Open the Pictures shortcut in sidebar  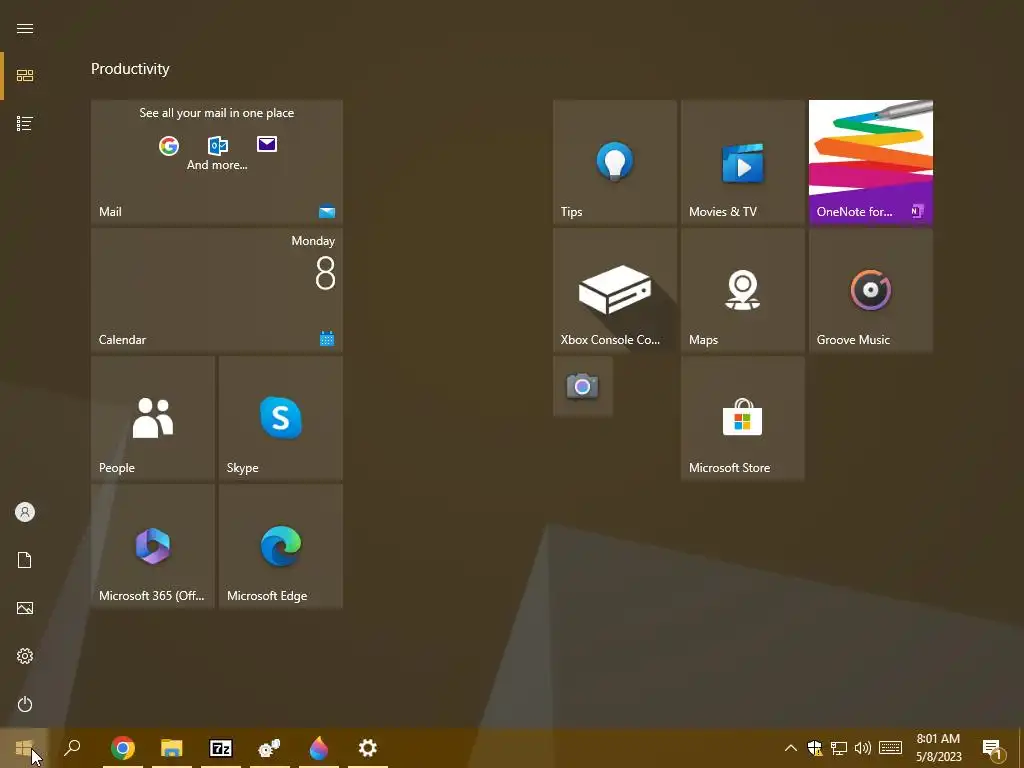tap(25, 608)
